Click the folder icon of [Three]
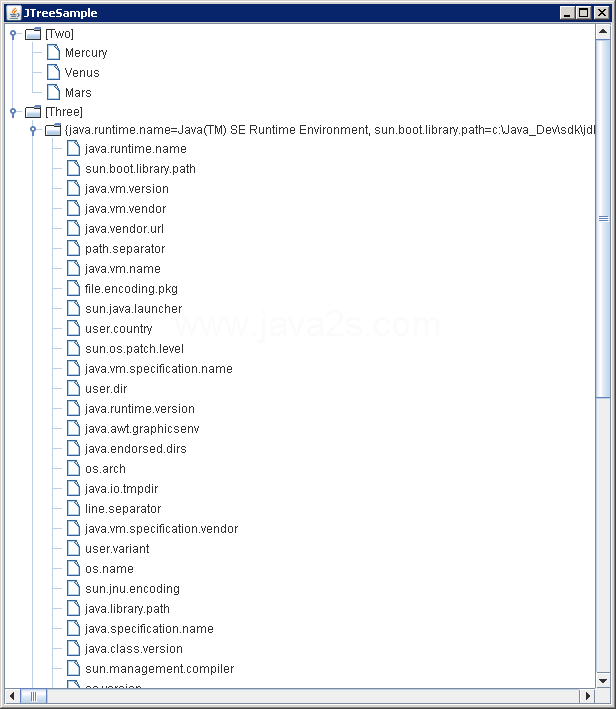The height and width of the screenshot is (709, 616). click(33, 112)
